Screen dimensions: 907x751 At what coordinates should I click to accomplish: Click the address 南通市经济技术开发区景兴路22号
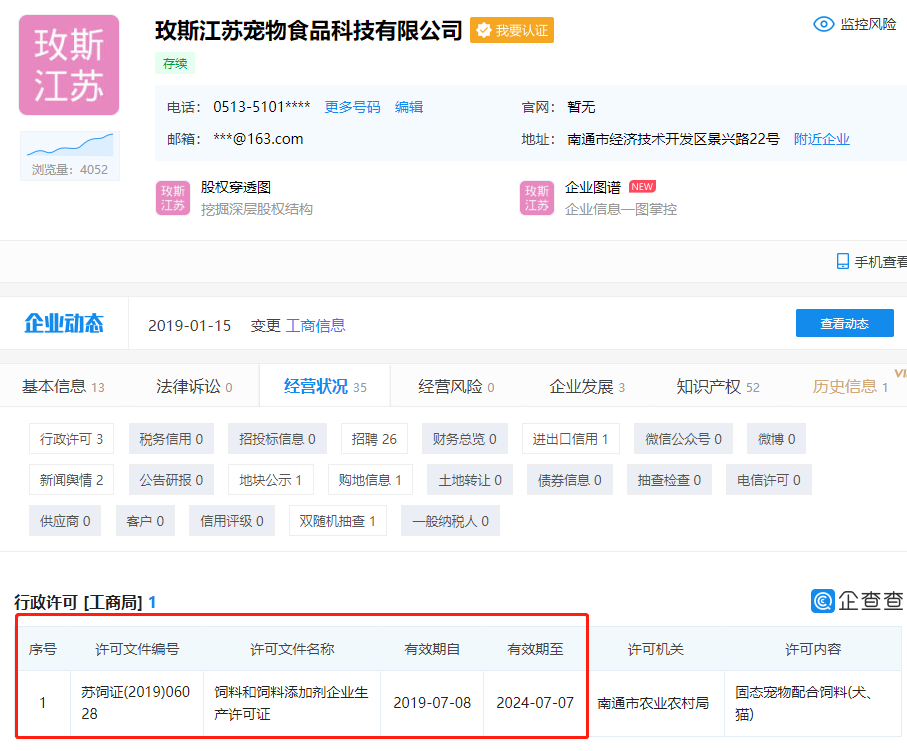pos(673,139)
